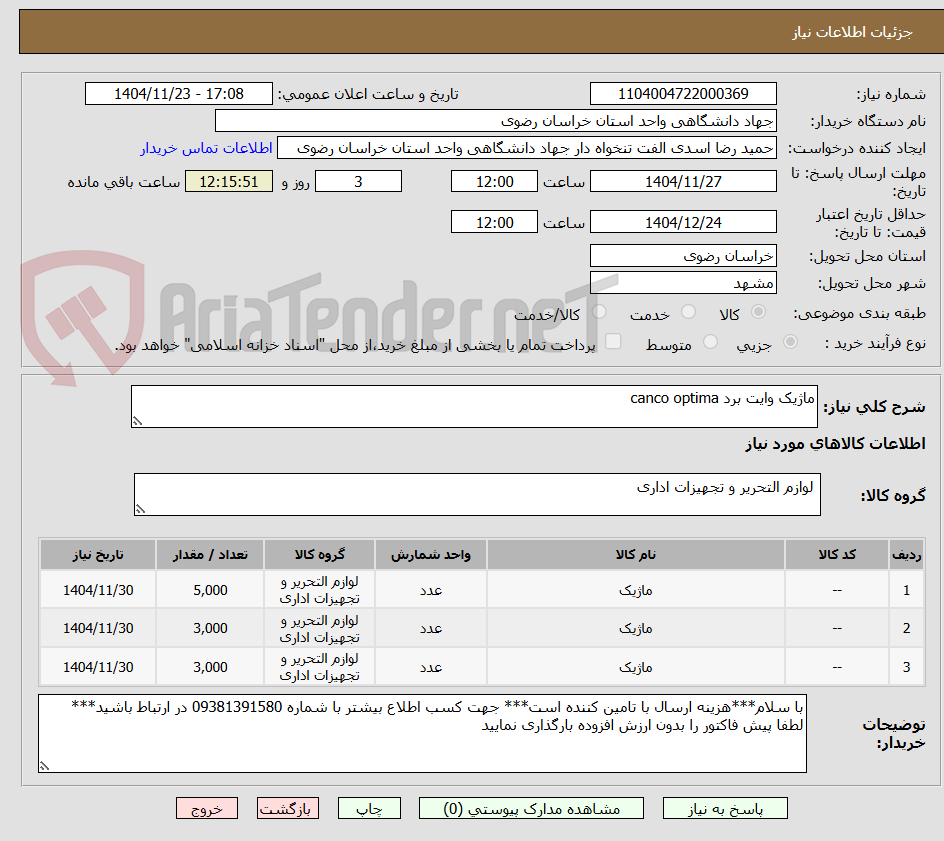944x841 pixels.
Task: Click the requester field حمید رضا اسدی الفت
Action: click(527, 148)
